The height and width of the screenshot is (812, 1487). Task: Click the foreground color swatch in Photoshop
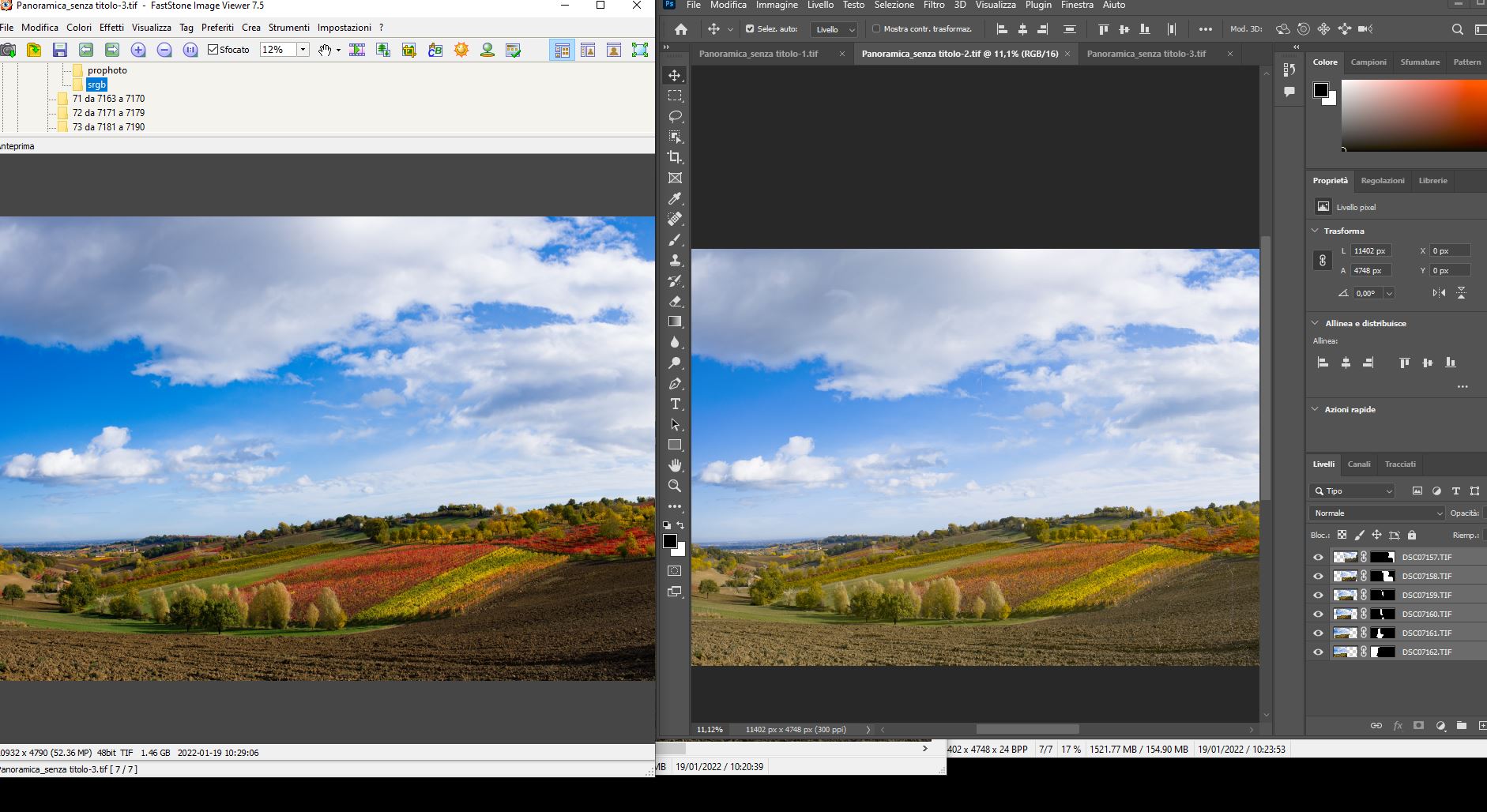[x=671, y=541]
